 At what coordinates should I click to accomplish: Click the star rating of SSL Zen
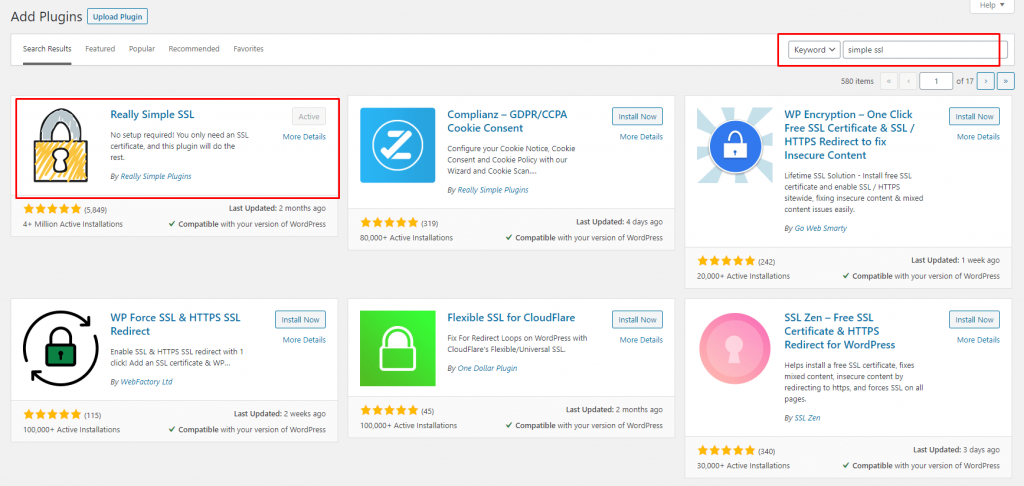[726, 450]
